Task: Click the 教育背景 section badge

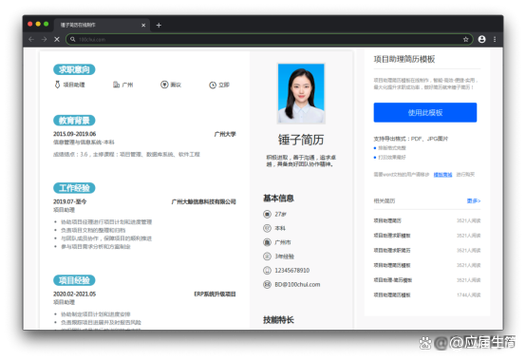Action: pyautogui.click(x=74, y=120)
